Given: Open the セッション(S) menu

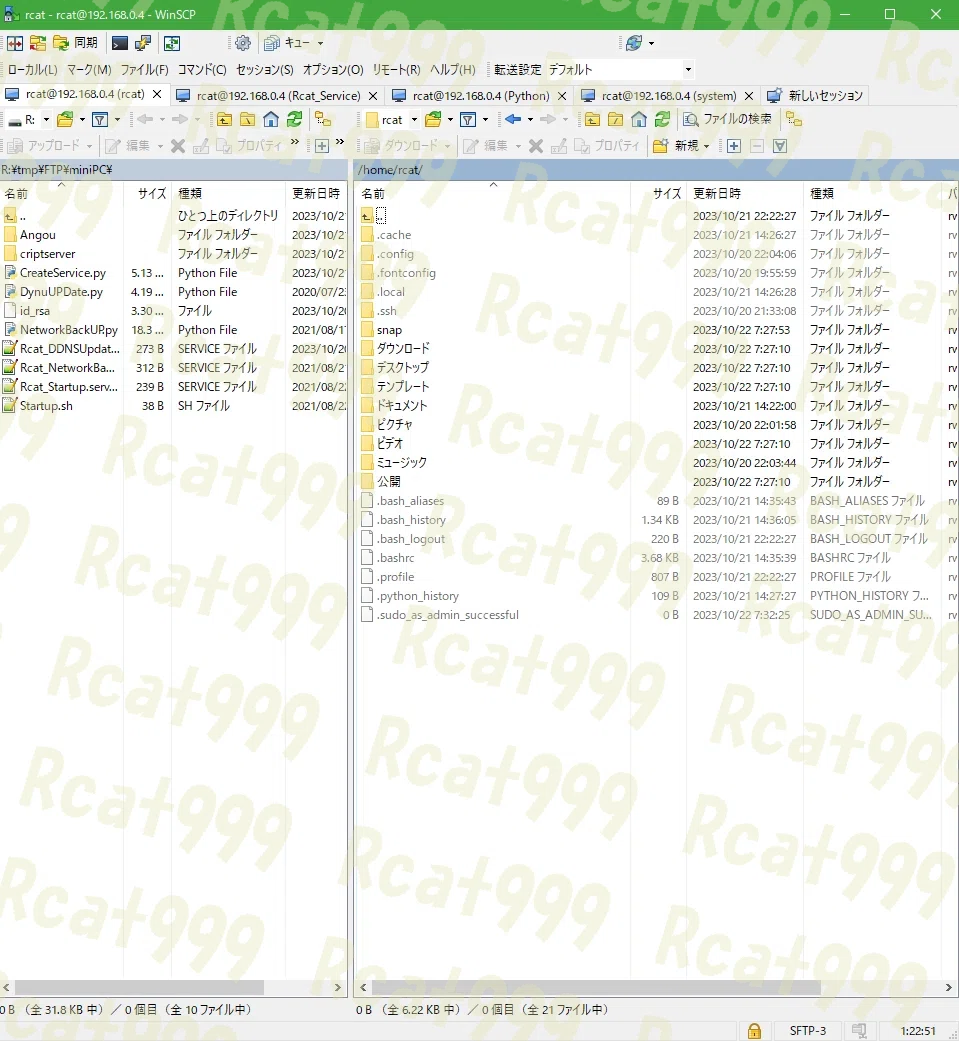Looking at the screenshot, I should pos(265,69).
